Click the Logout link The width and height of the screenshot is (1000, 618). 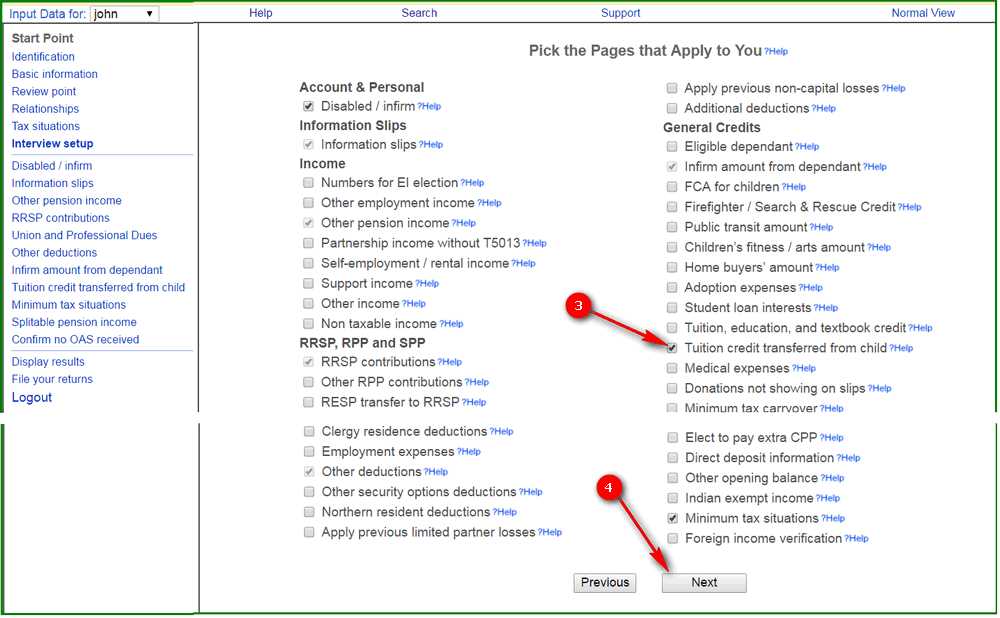32,397
